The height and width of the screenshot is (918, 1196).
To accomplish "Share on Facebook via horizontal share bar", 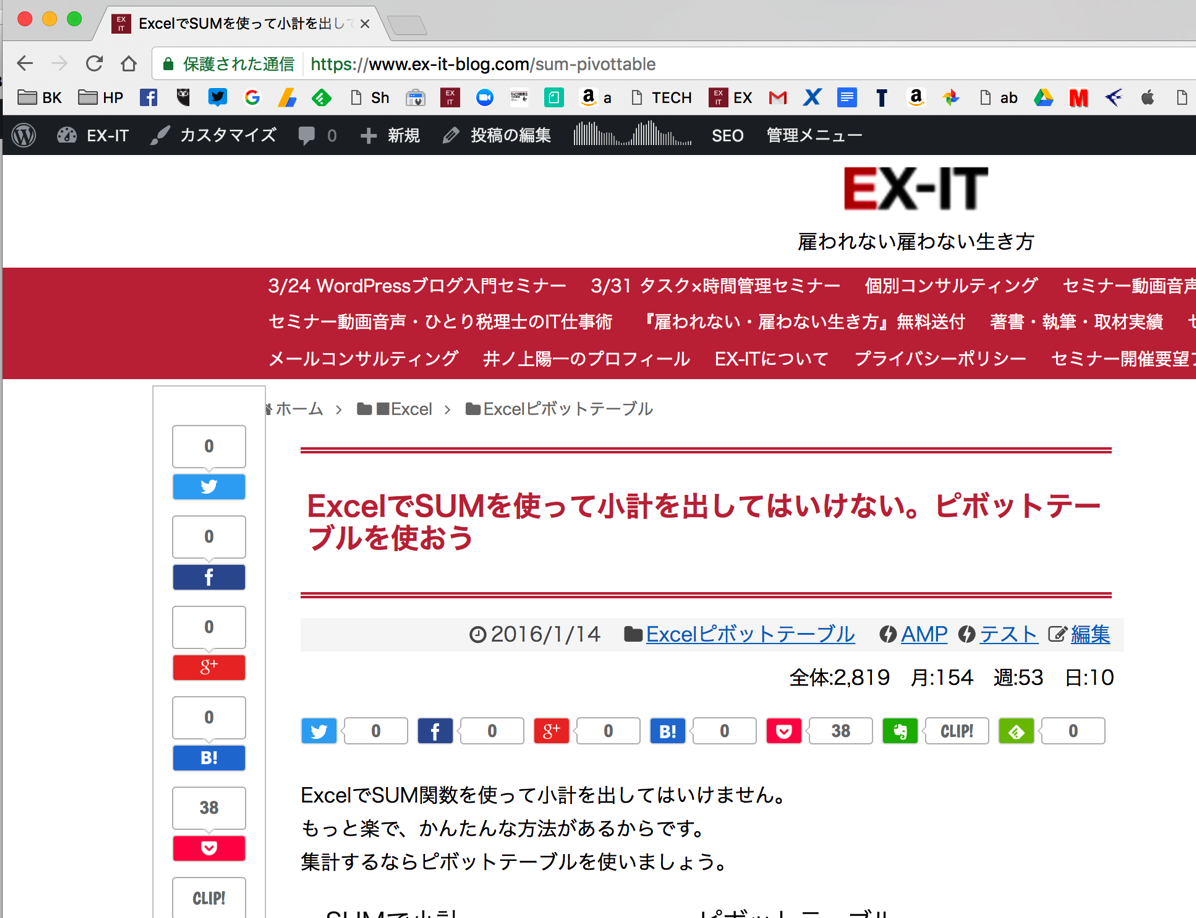I will point(435,731).
